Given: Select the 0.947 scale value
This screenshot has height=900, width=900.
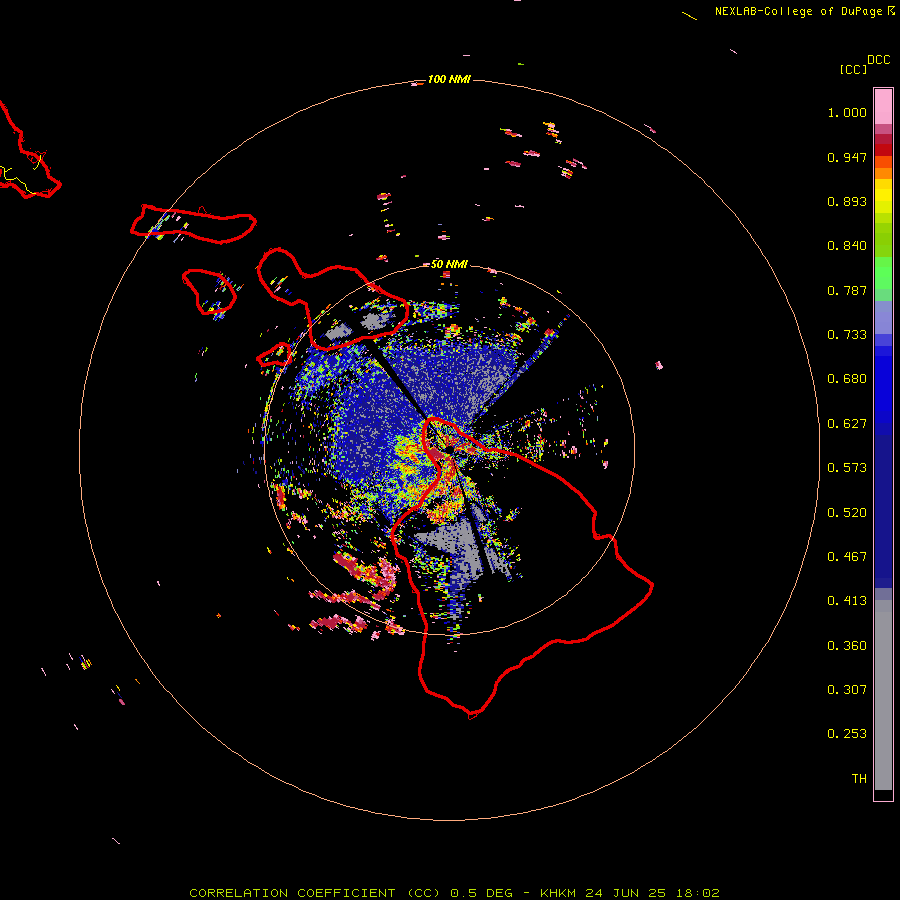Looking at the screenshot, I should pyautogui.click(x=847, y=157).
